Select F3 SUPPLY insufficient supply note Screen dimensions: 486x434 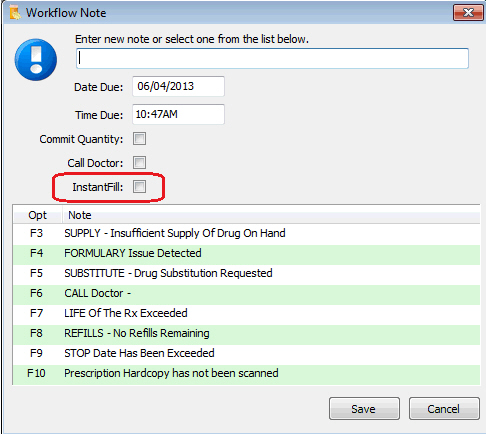[x=247, y=233]
